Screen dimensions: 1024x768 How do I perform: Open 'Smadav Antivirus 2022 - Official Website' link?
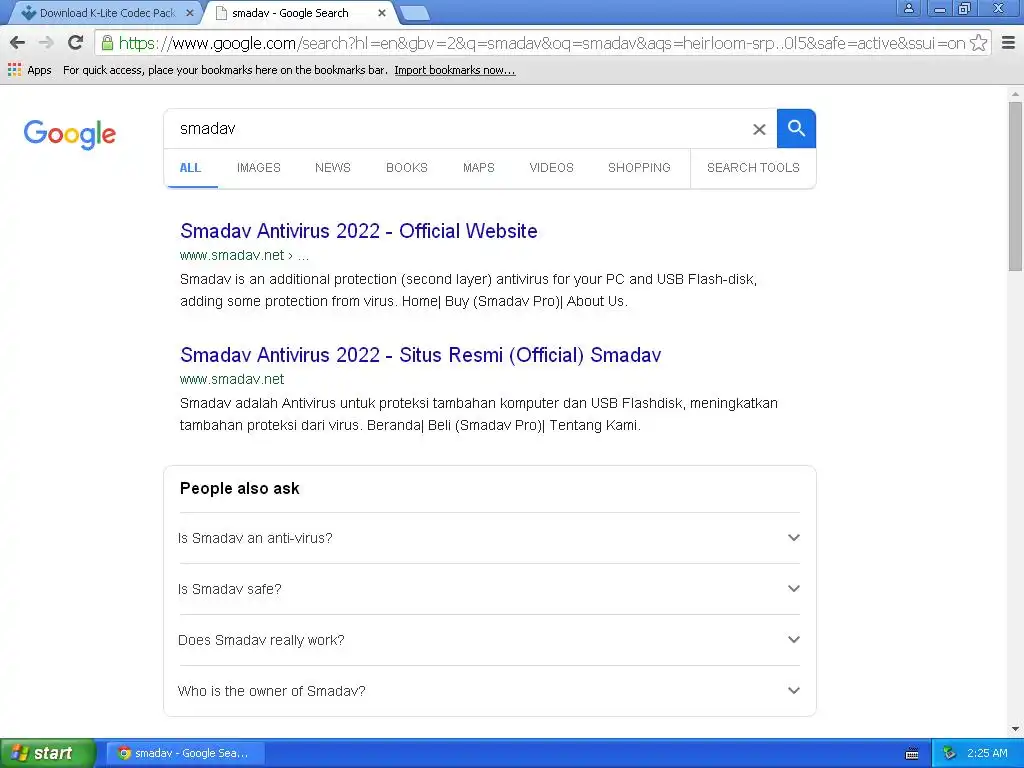(x=359, y=231)
